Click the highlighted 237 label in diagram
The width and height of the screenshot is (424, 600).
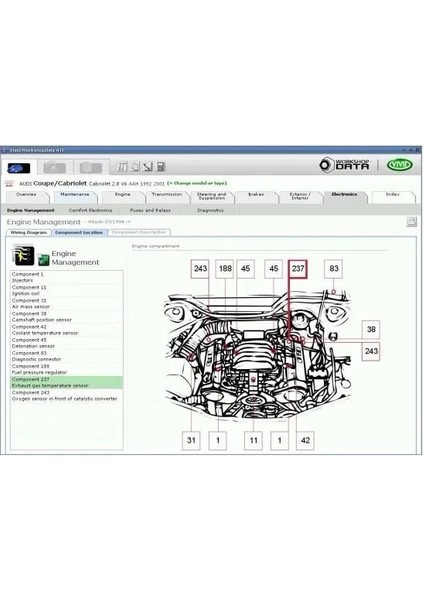[298, 269]
